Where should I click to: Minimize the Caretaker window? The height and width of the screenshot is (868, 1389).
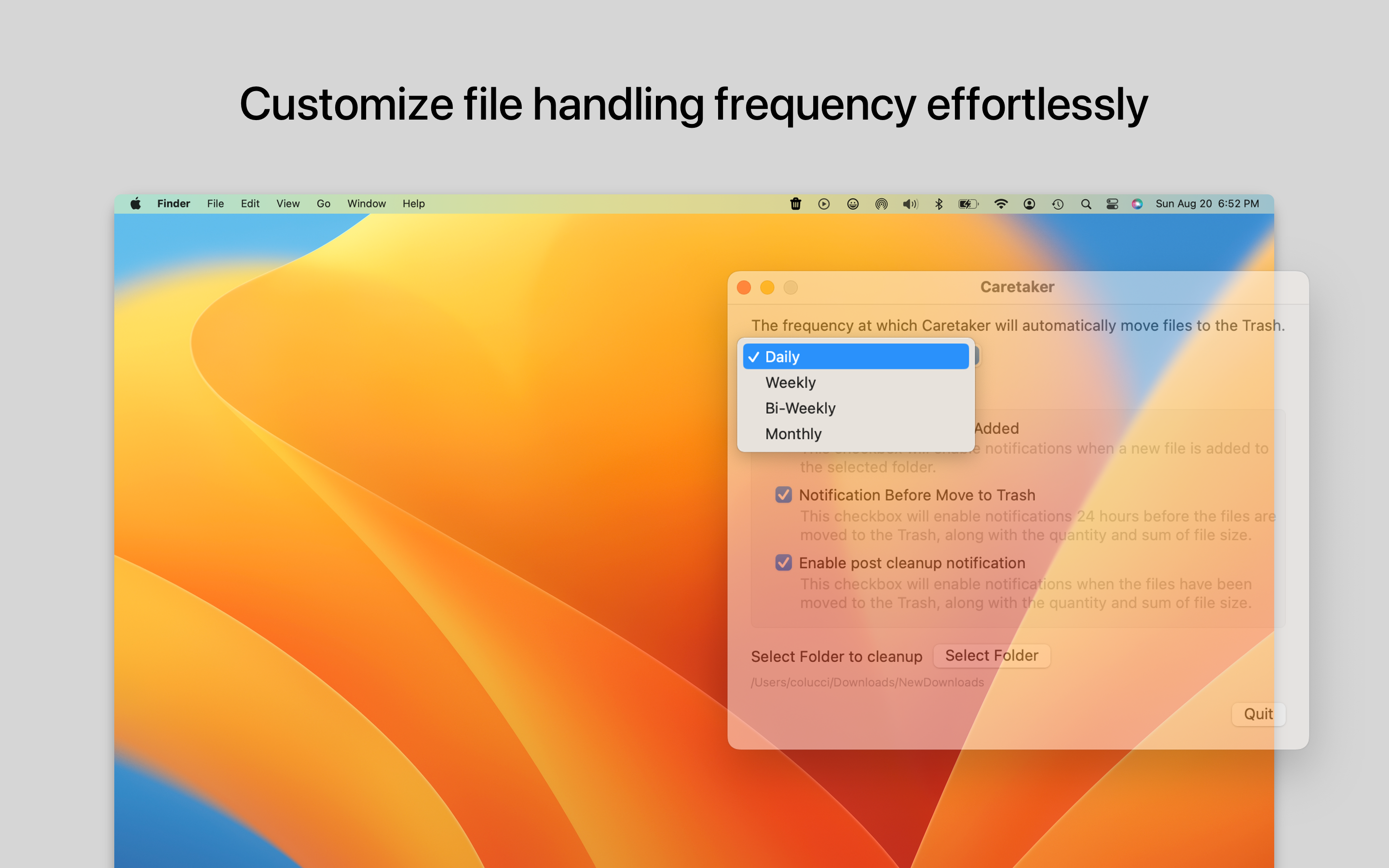[767, 287]
